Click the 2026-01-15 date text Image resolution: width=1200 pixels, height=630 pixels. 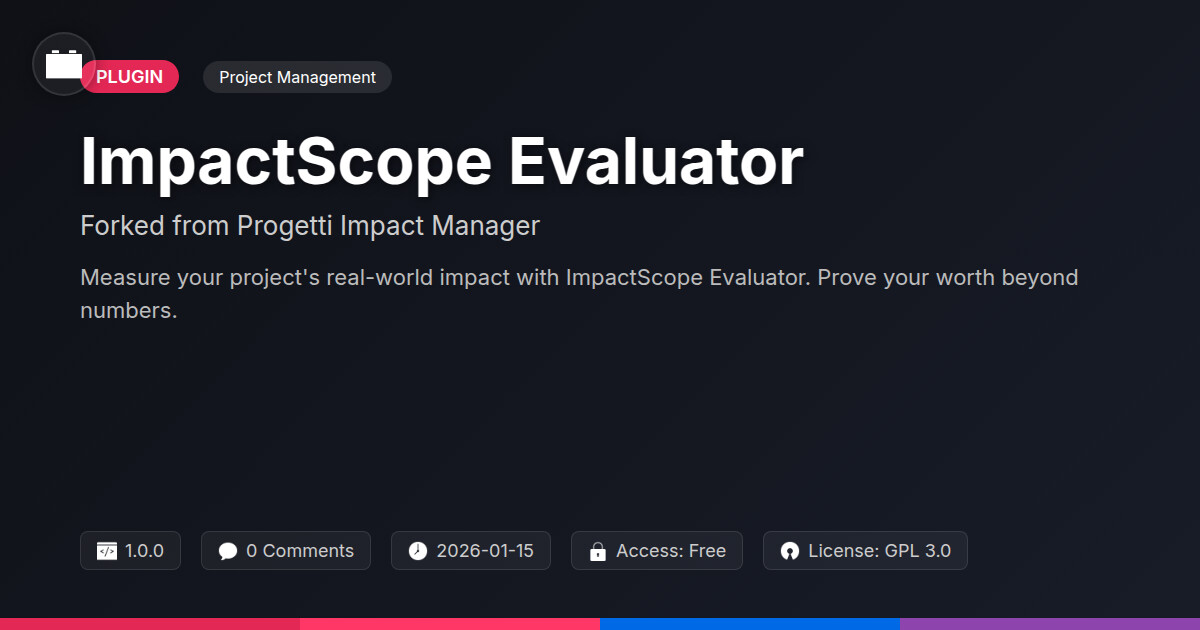485,551
